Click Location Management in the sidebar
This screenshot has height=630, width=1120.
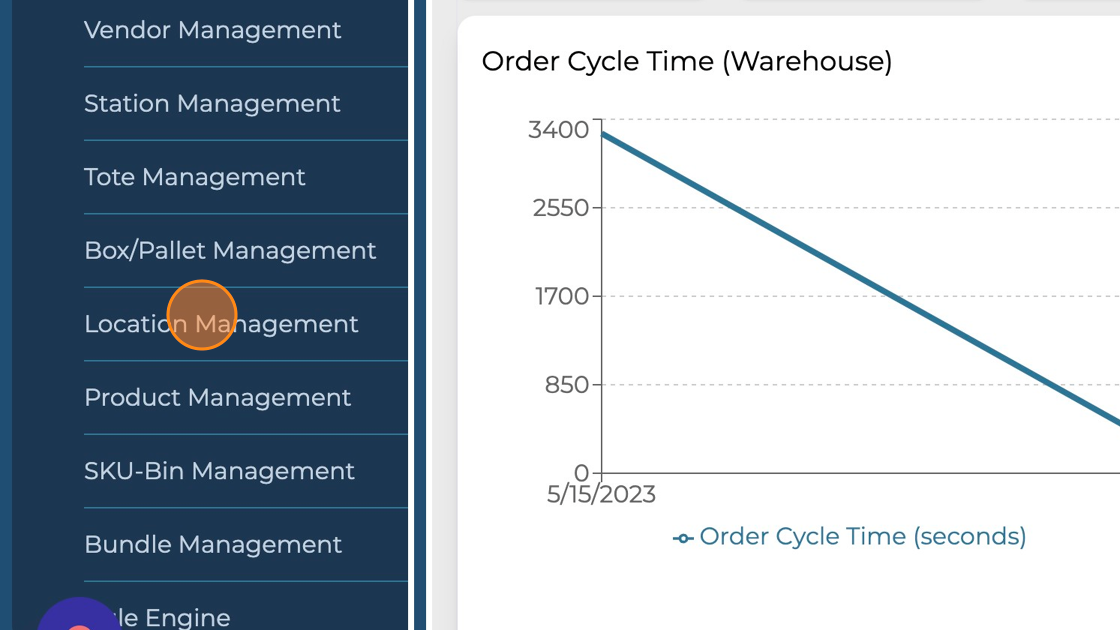pyautogui.click(x=221, y=325)
